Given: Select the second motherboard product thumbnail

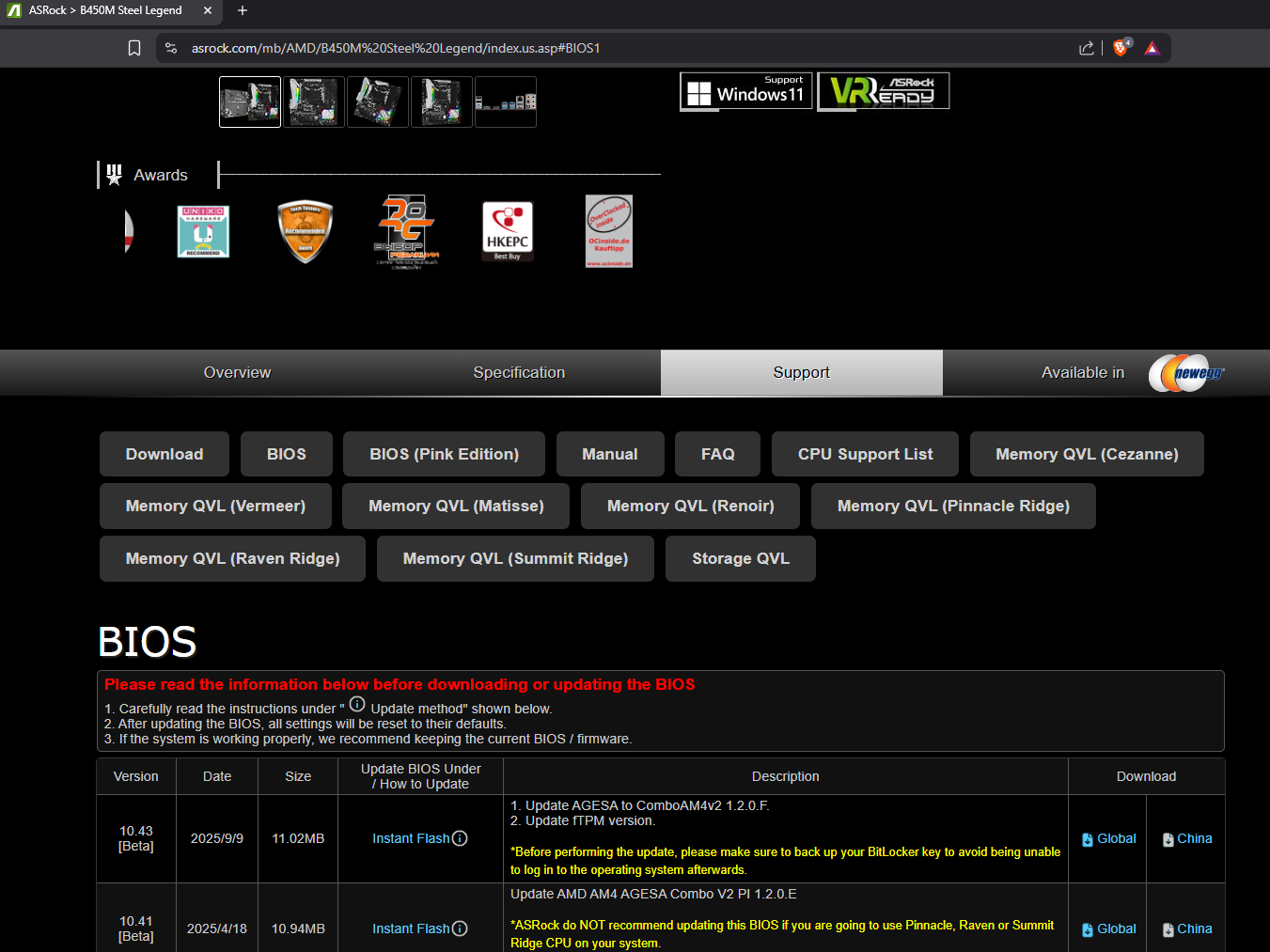Looking at the screenshot, I should click(314, 101).
